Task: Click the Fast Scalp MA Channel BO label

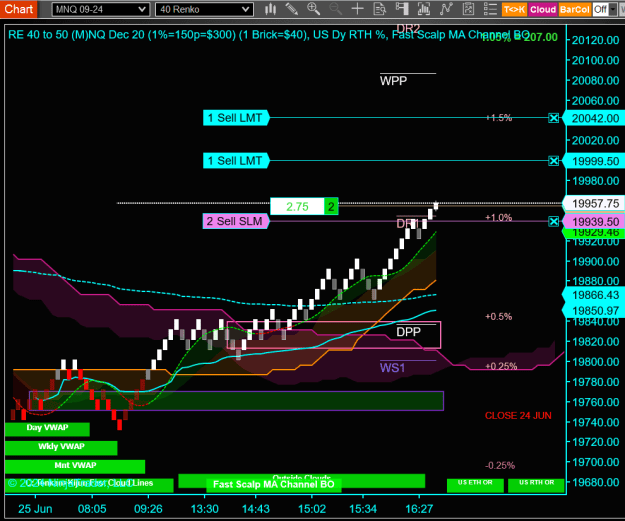Action: [273, 484]
